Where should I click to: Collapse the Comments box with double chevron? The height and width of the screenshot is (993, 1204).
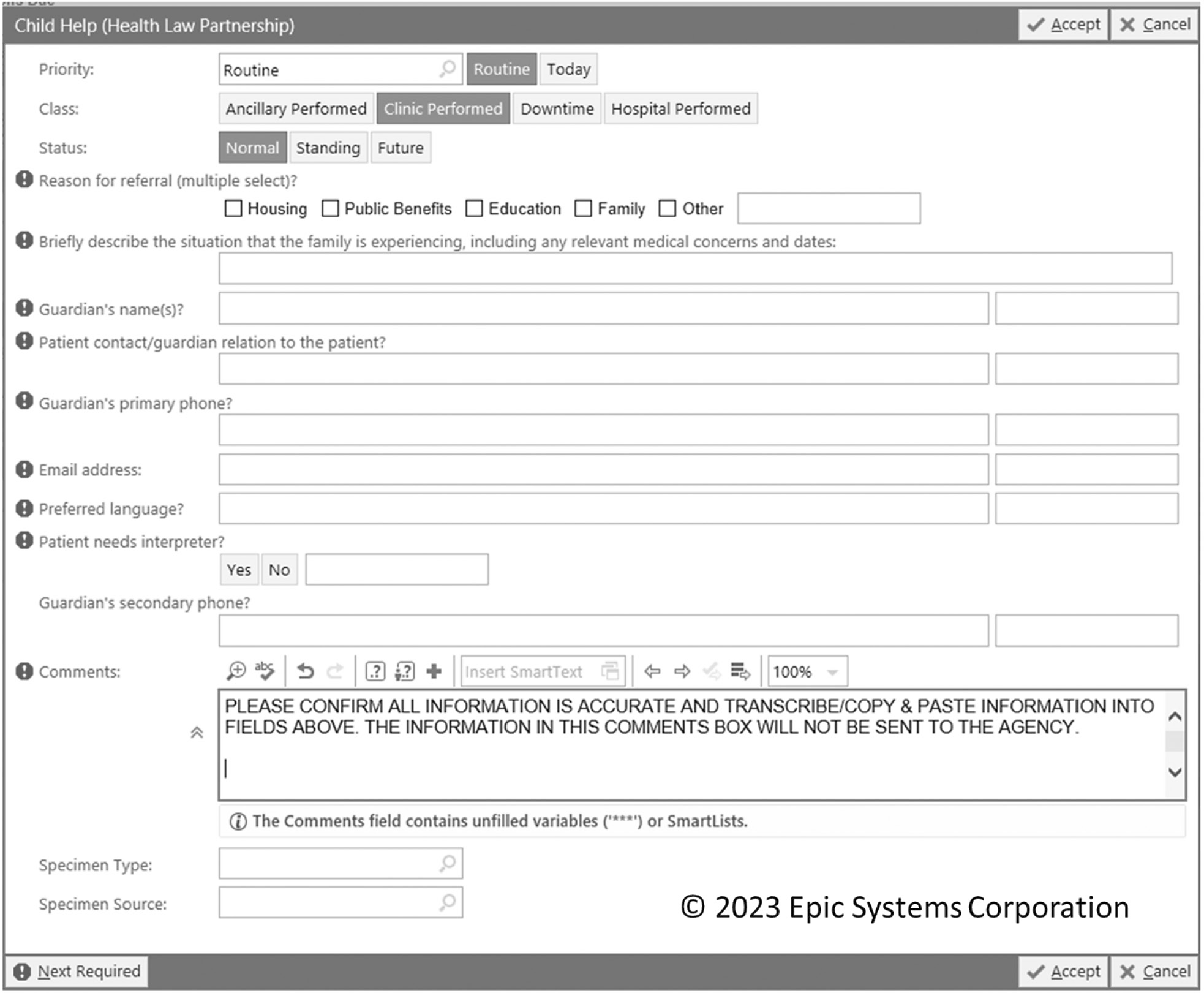197,733
